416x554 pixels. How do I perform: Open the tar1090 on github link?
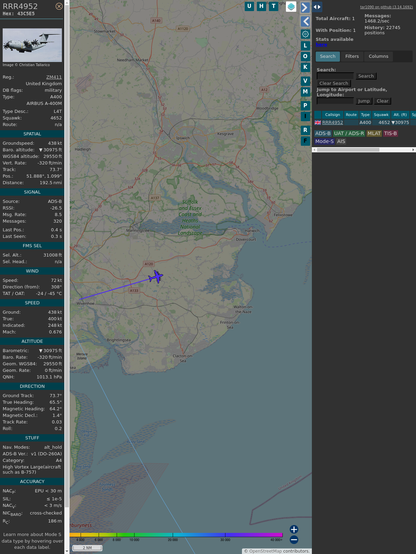point(386,7)
